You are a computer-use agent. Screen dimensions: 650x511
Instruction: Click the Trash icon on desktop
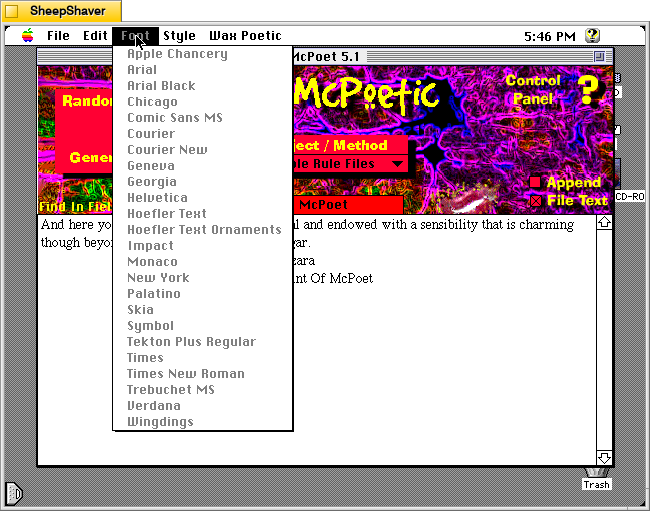597,479
